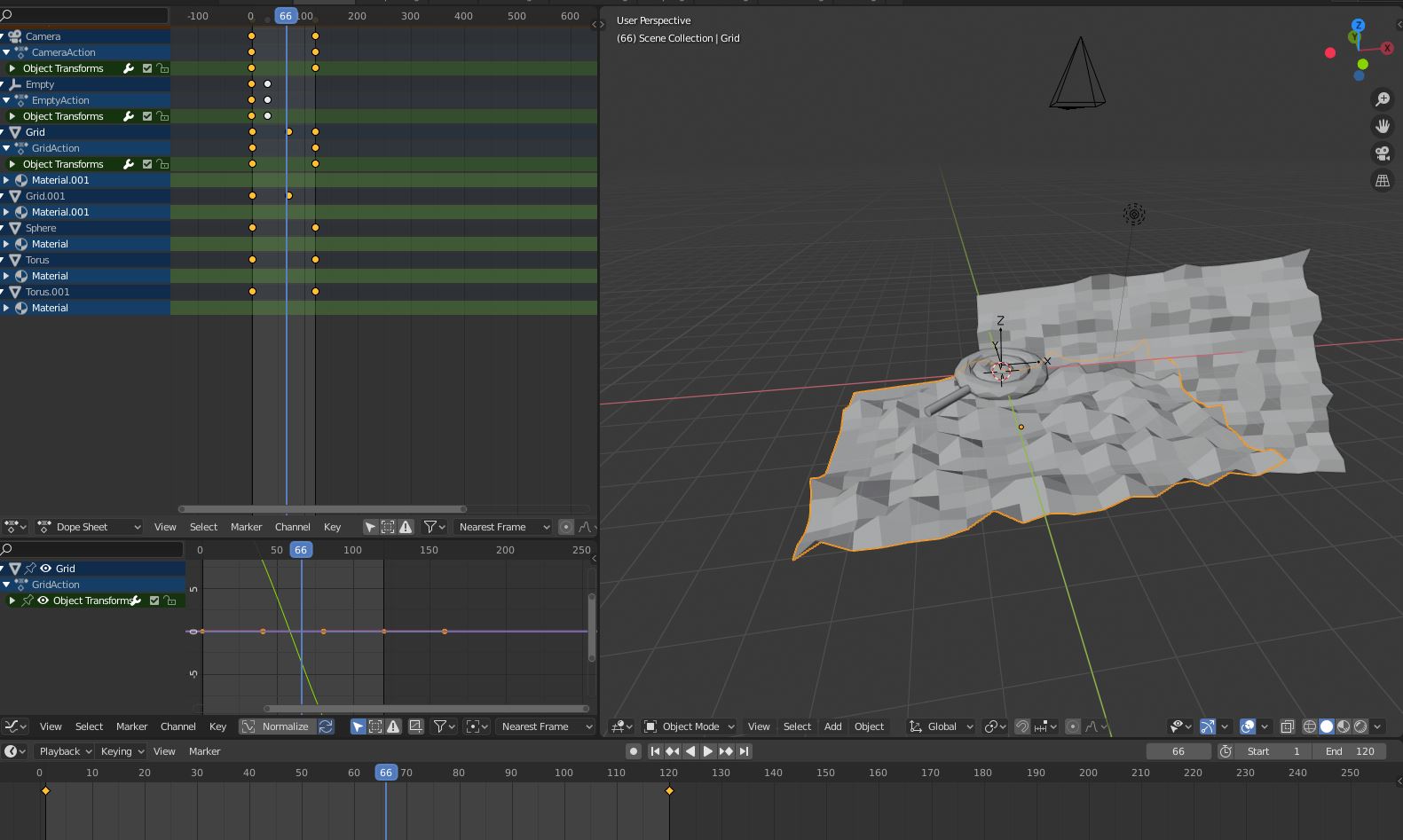Click the zoom magnifier icon in viewport
This screenshot has height=840, width=1403.
1382,99
